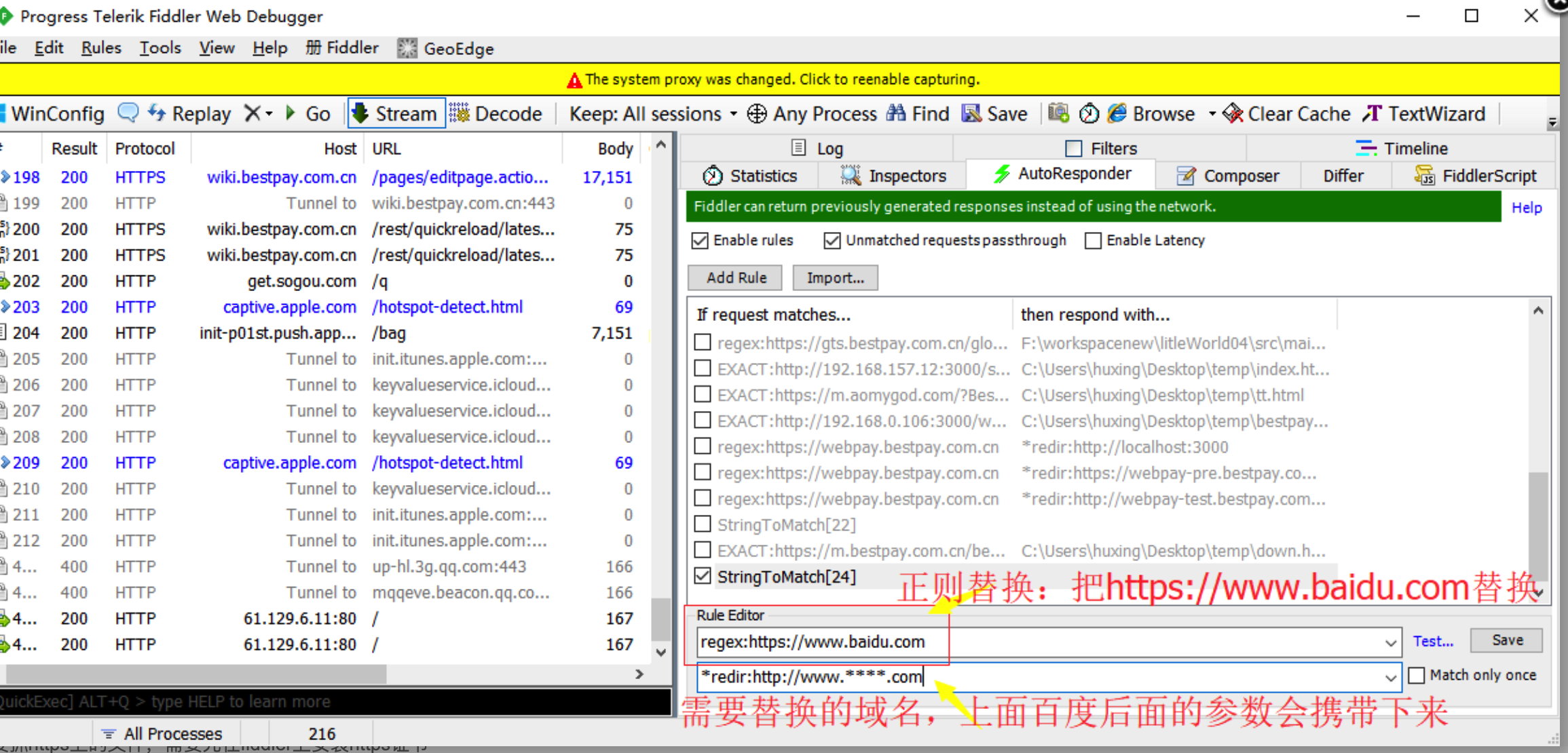This screenshot has width=1568, height=753.
Task: Click the Replay icon
Action: pyautogui.click(x=189, y=113)
